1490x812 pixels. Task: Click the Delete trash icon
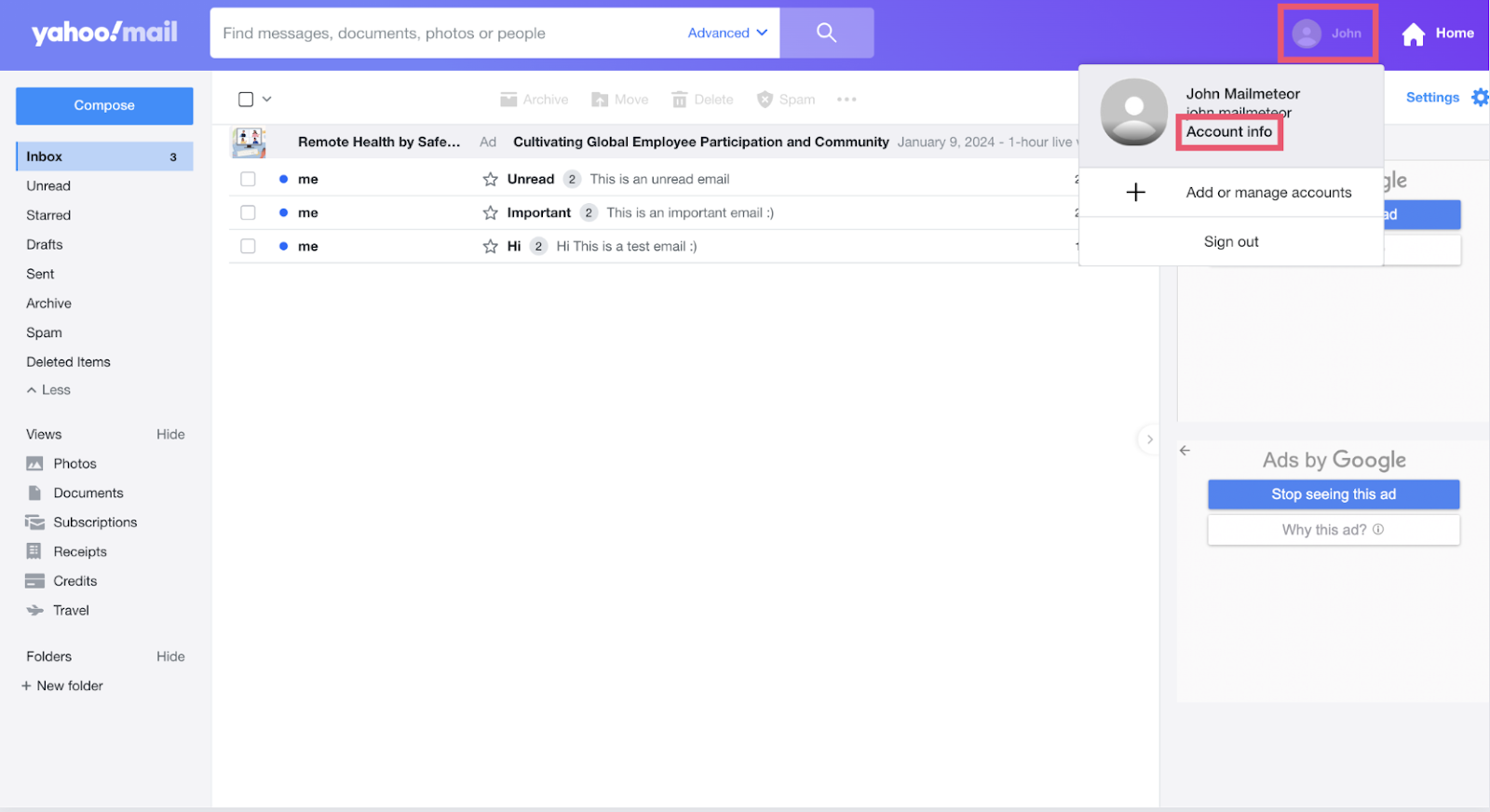[680, 100]
